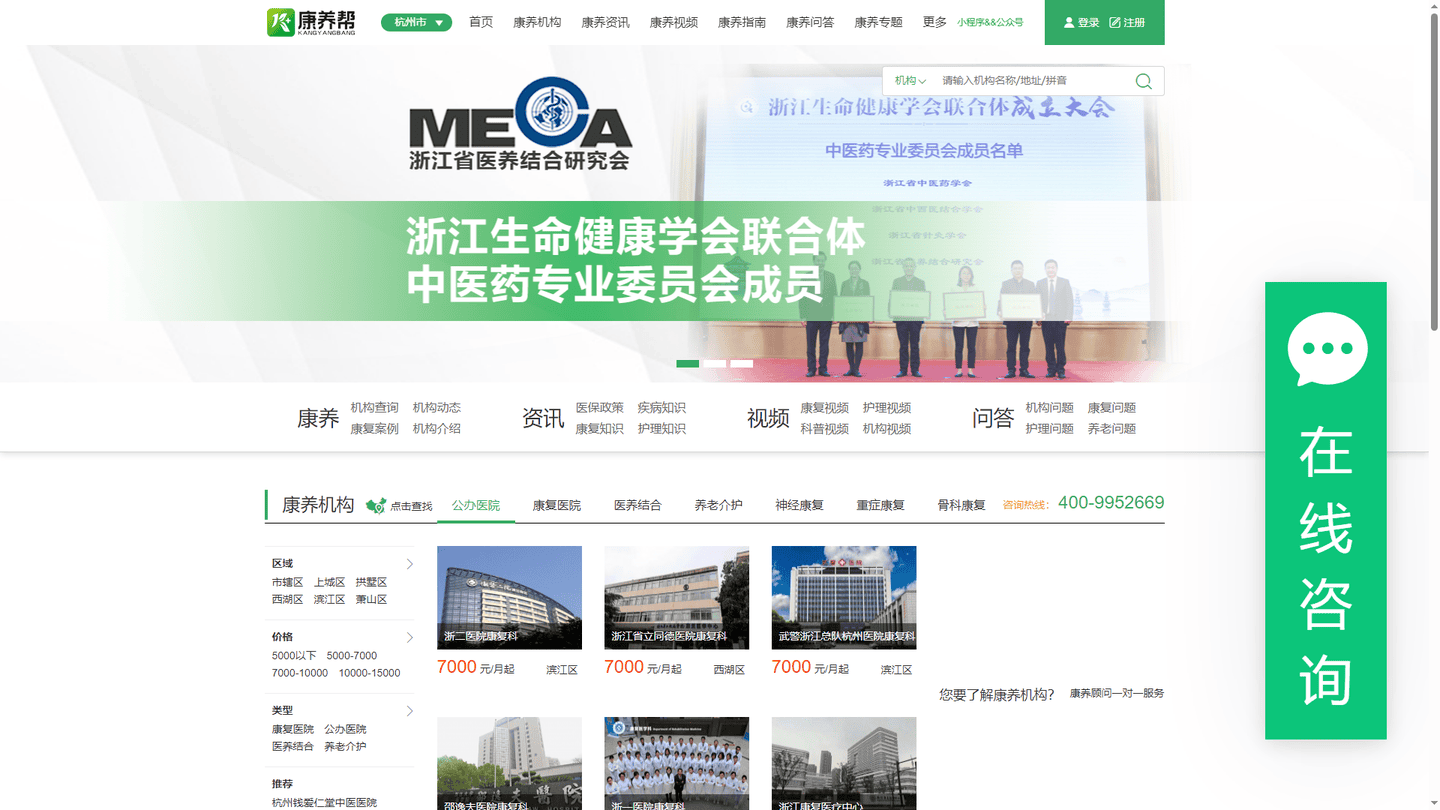Open the 武警浙江总队杭州医院康复科 thumbnail
Image resolution: width=1440 pixels, height=810 pixels.
pyautogui.click(x=843, y=597)
